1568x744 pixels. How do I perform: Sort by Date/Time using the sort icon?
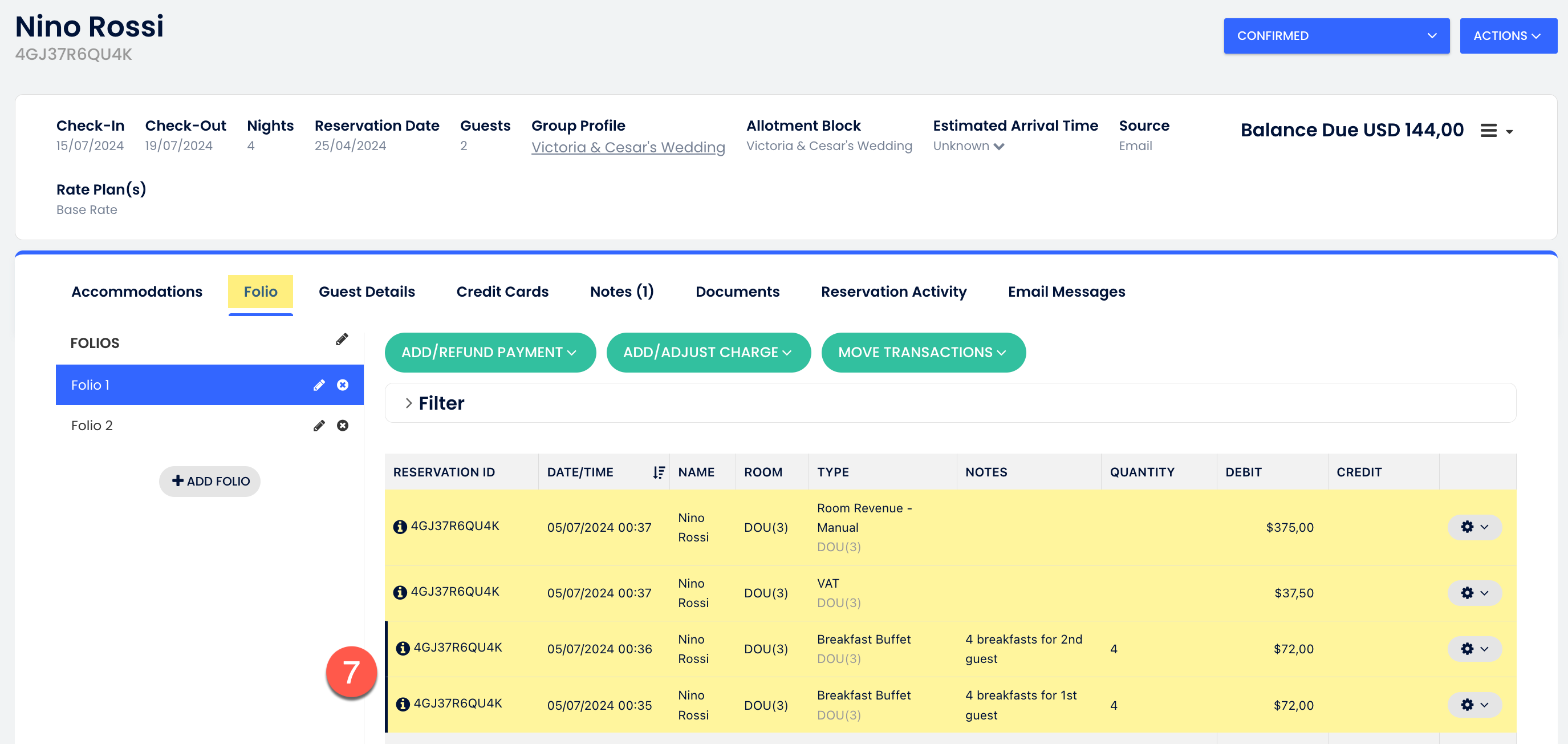click(x=659, y=472)
